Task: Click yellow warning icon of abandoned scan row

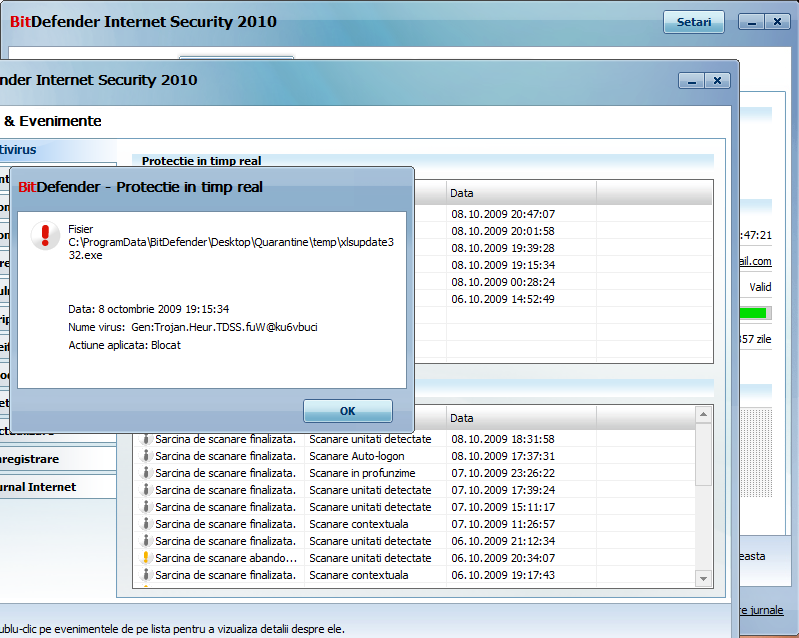Action: point(146,558)
